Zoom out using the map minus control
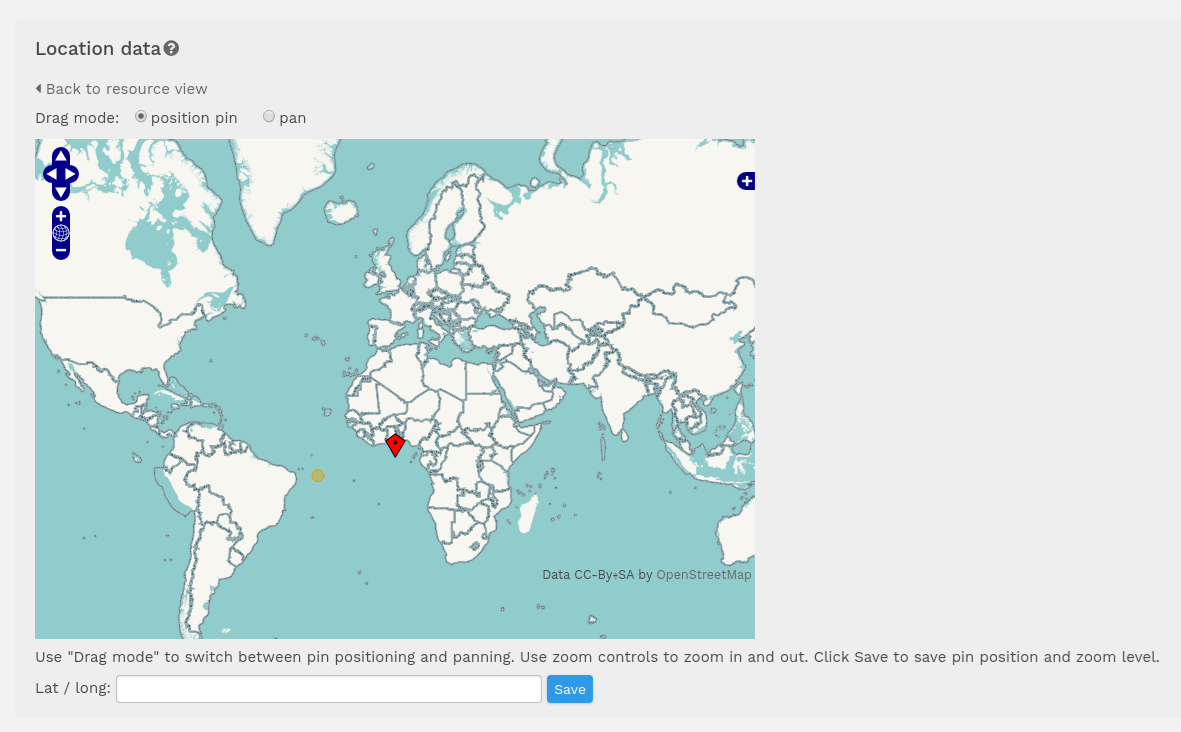Screen dimensions: 1181x732 click(x=61, y=250)
